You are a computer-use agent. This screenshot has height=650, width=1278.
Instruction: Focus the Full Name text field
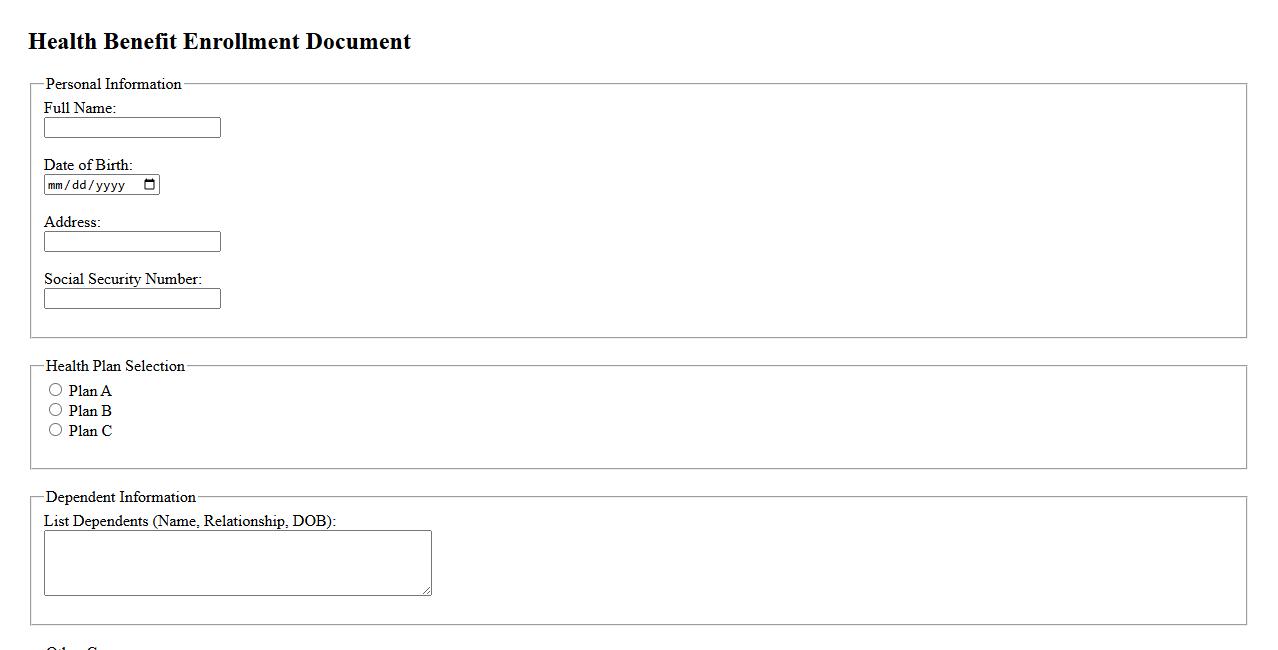[x=132, y=128]
